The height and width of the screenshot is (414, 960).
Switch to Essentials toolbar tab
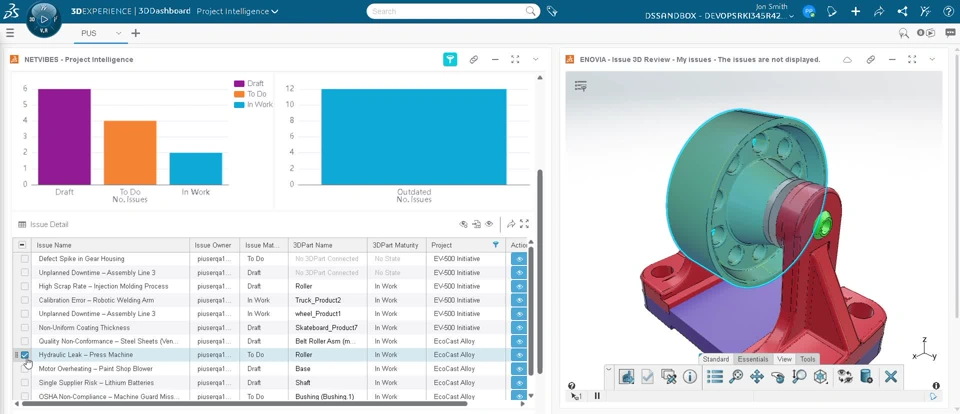[752, 359]
